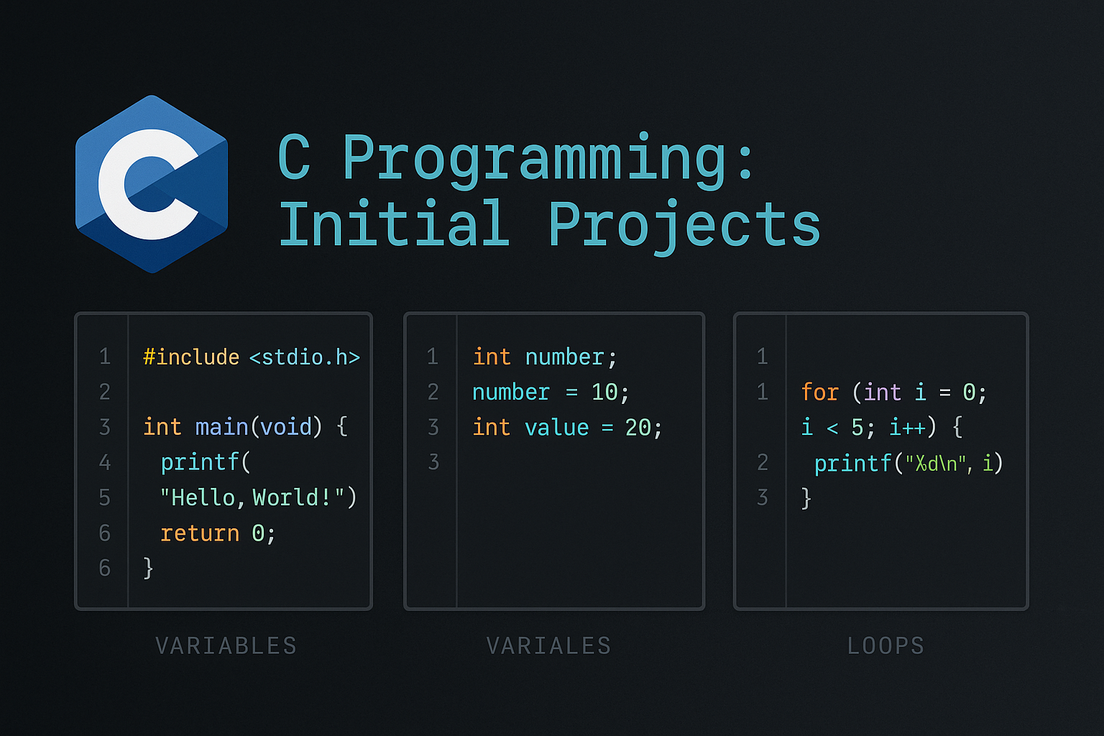Click the "i < 5; i++) {" line
This screenshot has height=736, width=1104.
point(882,427)
